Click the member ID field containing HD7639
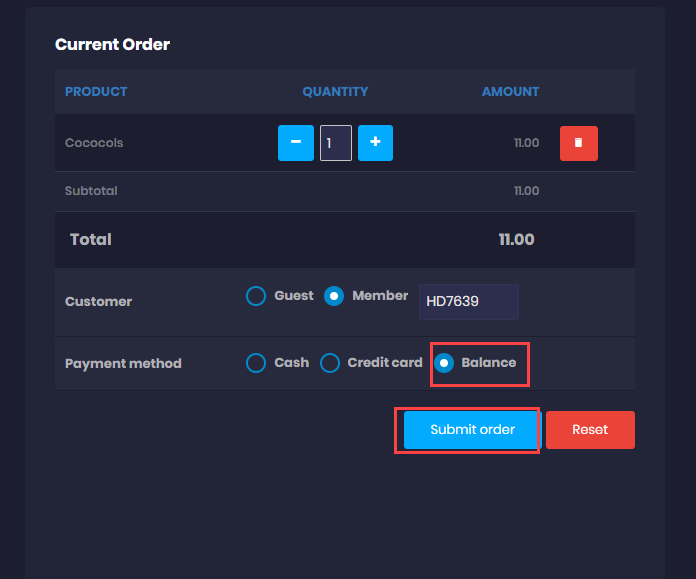This screenshot has width=696, height=579. click(469, 302)
